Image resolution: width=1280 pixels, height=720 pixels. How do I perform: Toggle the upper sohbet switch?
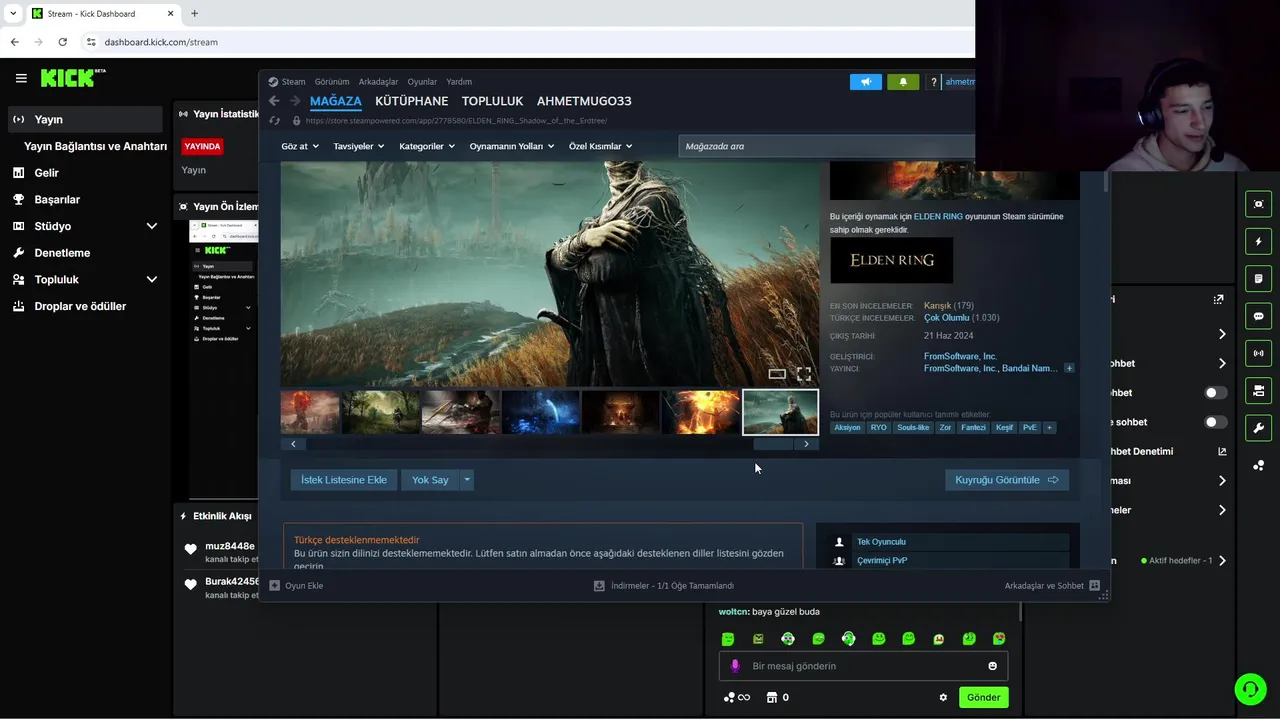coord(1216,393)
